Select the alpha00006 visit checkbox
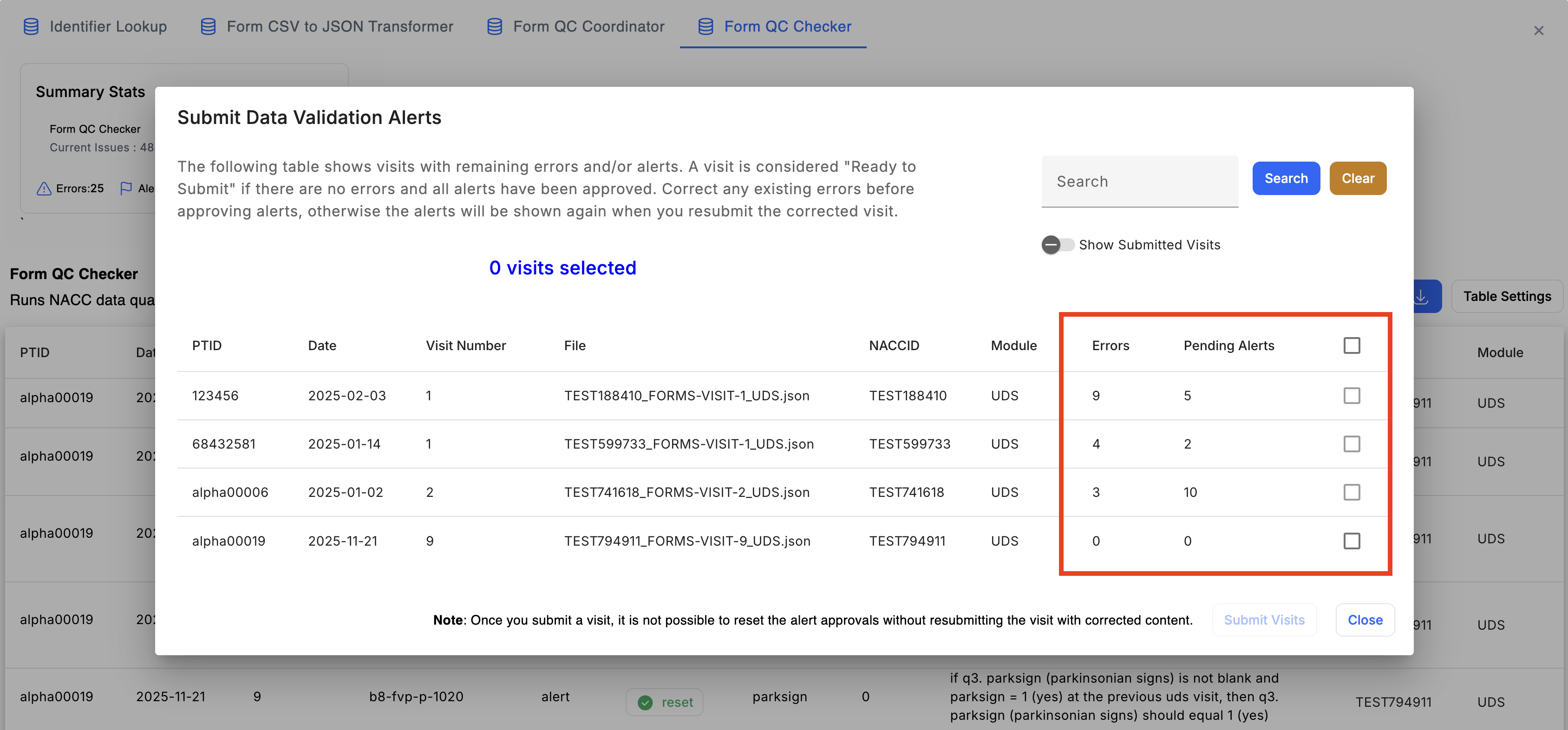The height and width of the screenshot is (730, 1568). click(1351, 492)
